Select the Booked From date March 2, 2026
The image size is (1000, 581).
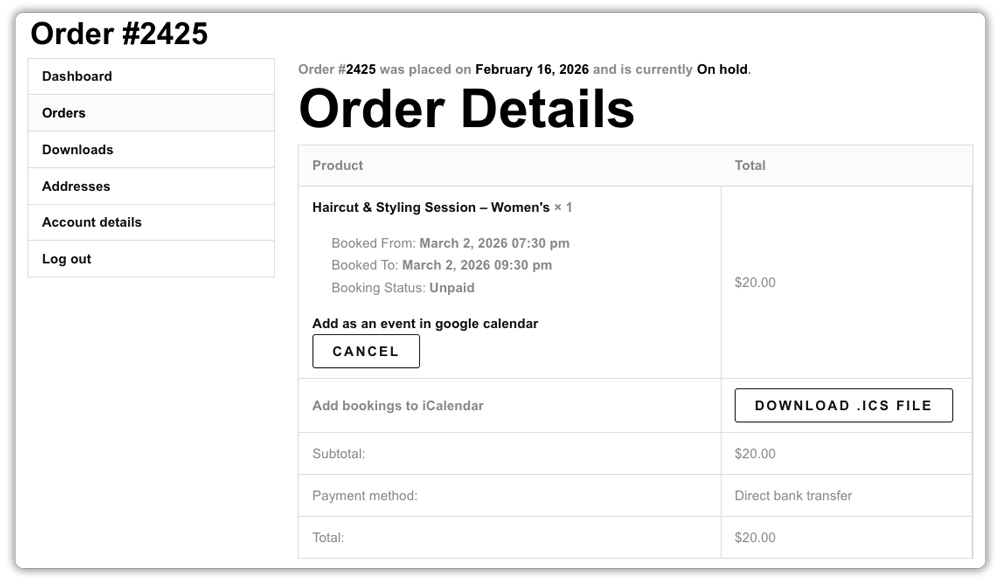click(x=459, y=243)
